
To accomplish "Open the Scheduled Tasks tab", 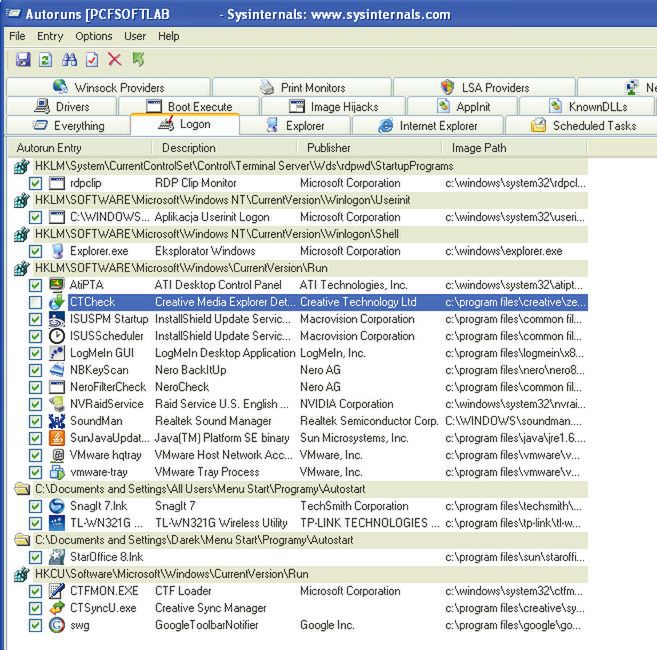I will (582, 126).
